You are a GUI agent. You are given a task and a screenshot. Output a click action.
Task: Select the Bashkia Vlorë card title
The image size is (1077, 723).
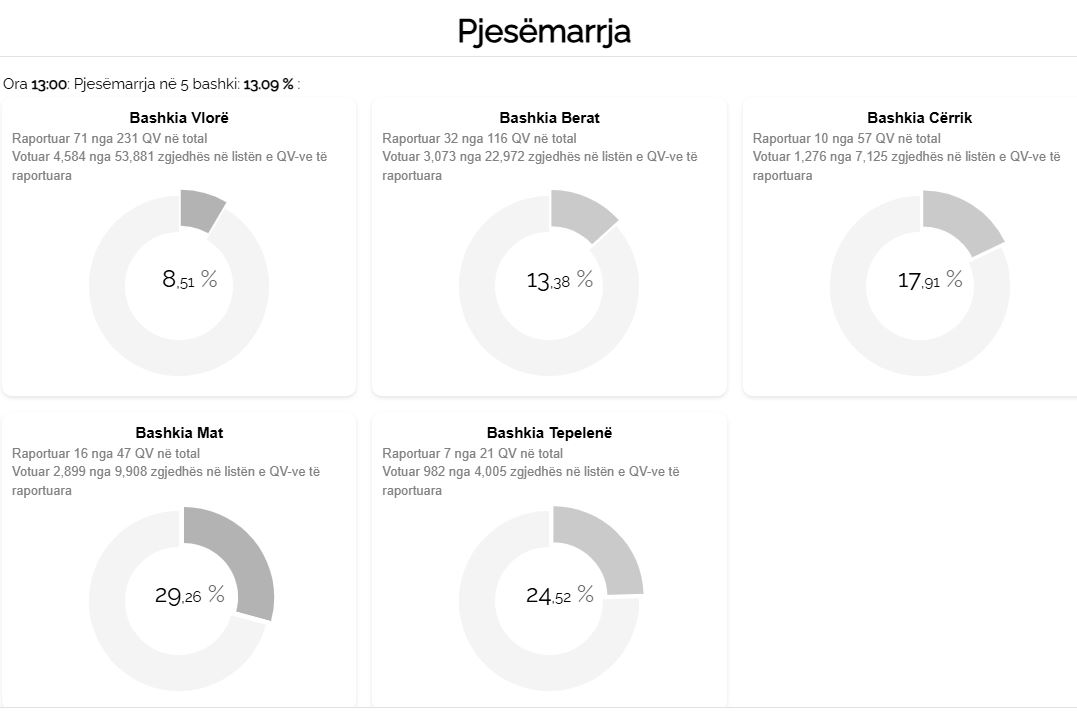(179, 118)
